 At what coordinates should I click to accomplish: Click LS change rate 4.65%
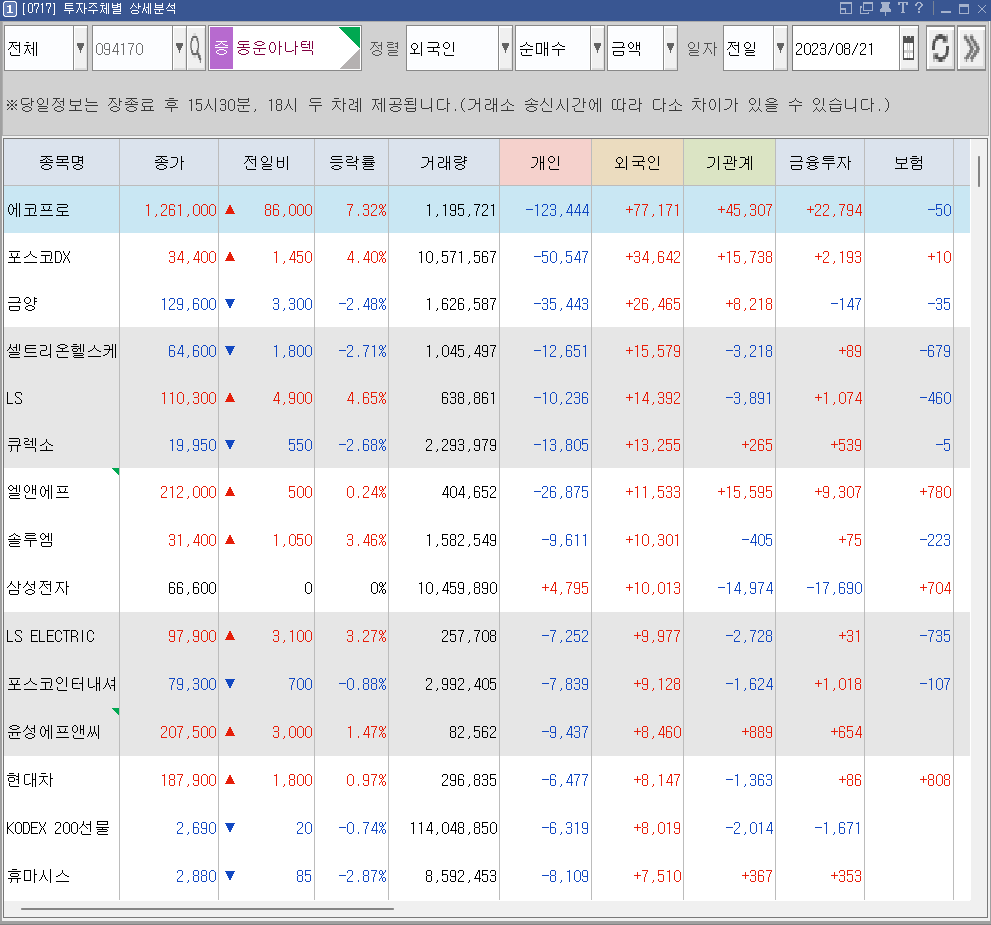pos(367,399)
